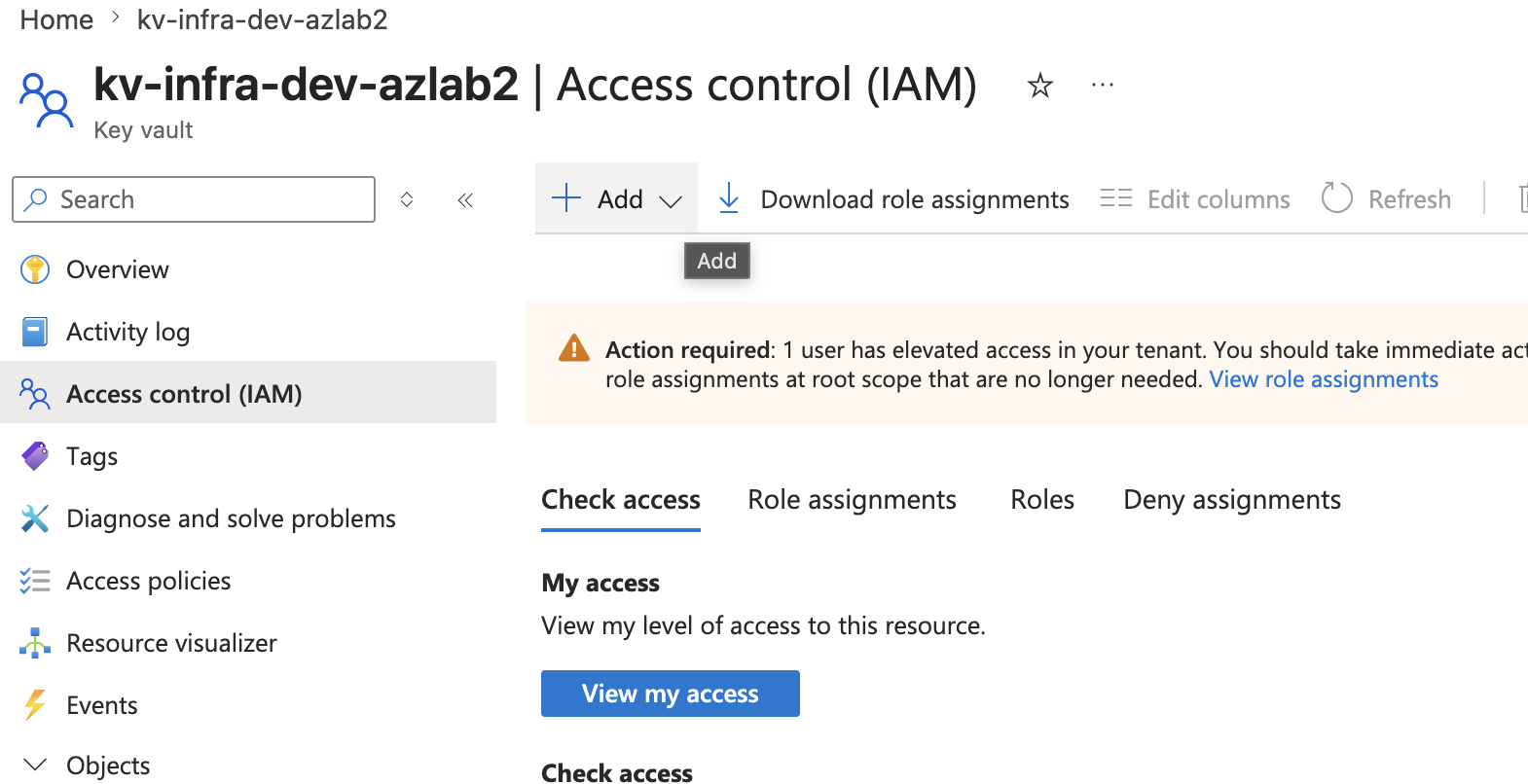Open Diagnose and solve problems
The height and width of the screenshot is (784, 1528).
coord(231,518)
